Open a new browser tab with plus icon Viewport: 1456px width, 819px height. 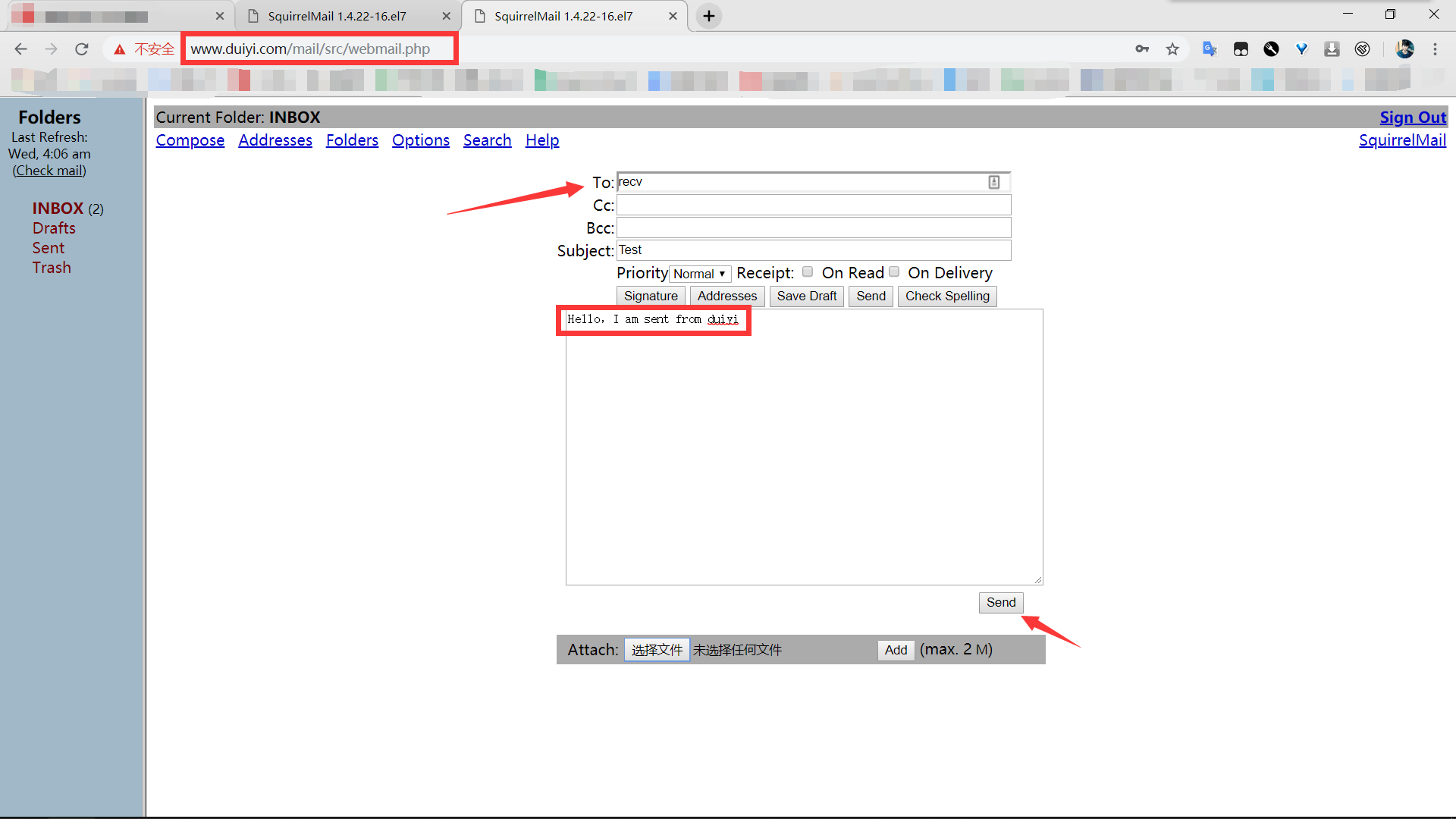(708, 16)
